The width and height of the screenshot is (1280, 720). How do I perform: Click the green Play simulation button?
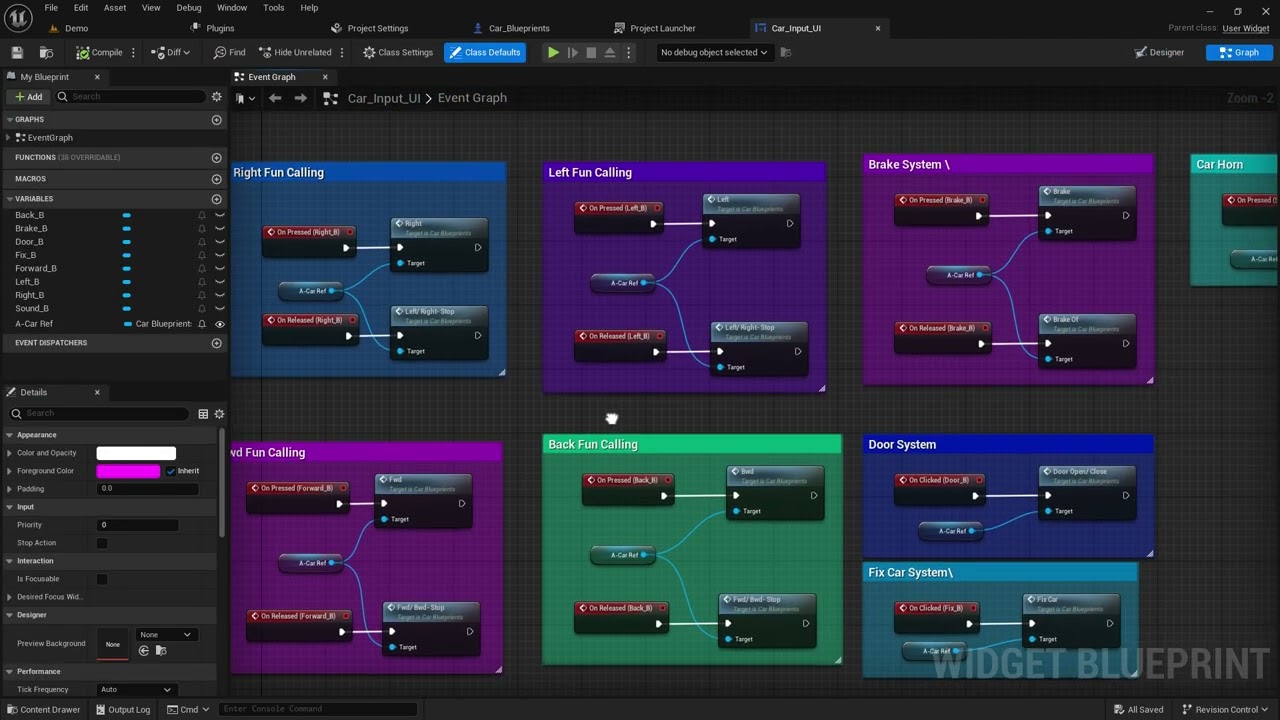click(553, 52)
